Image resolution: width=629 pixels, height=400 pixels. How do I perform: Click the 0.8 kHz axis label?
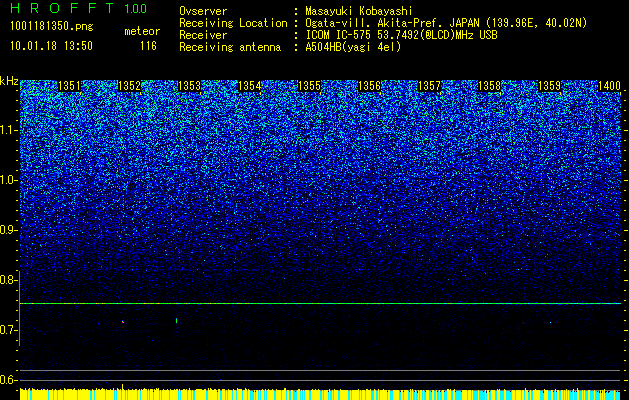point(9,280)
